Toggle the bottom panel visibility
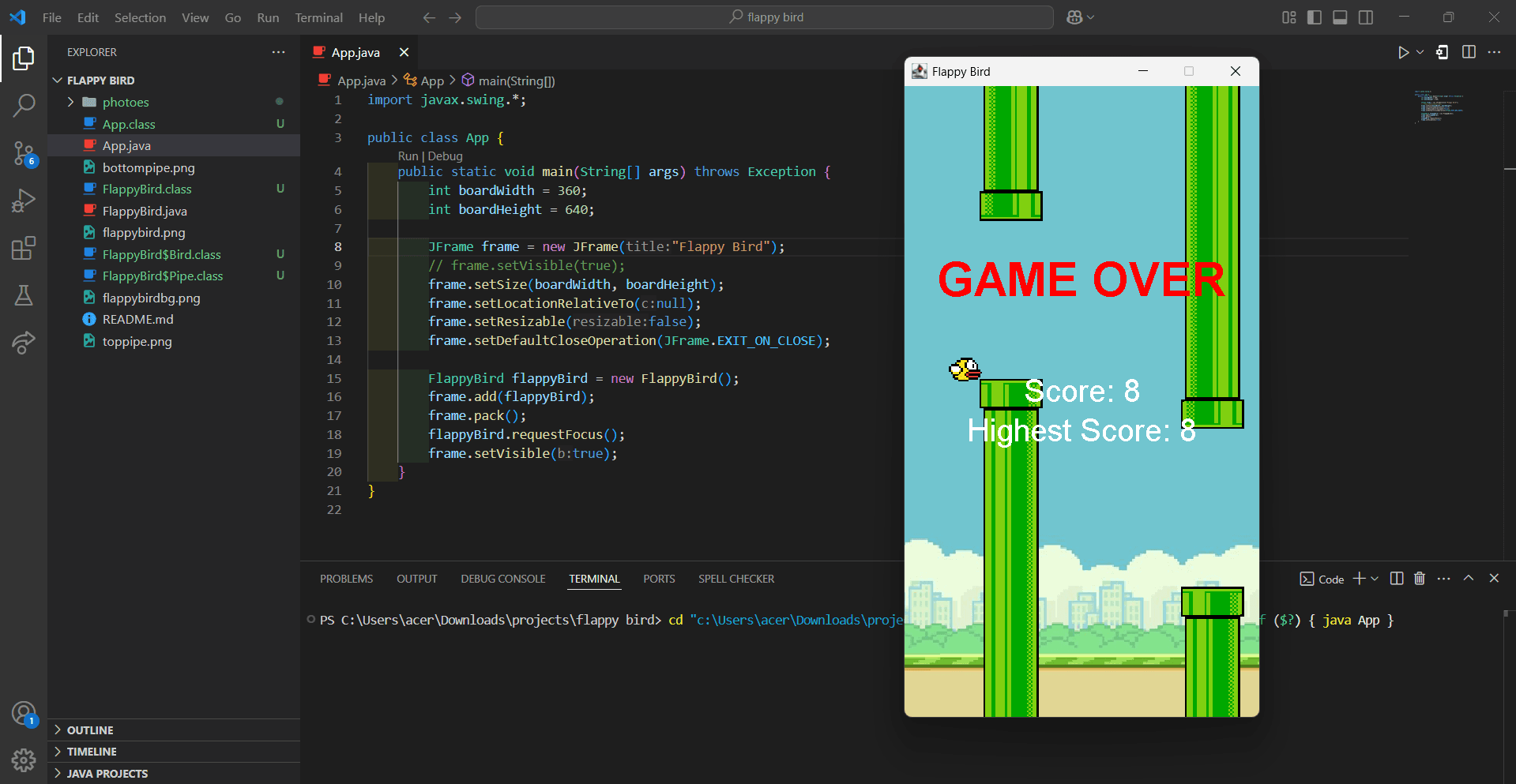 [1340, 17]
